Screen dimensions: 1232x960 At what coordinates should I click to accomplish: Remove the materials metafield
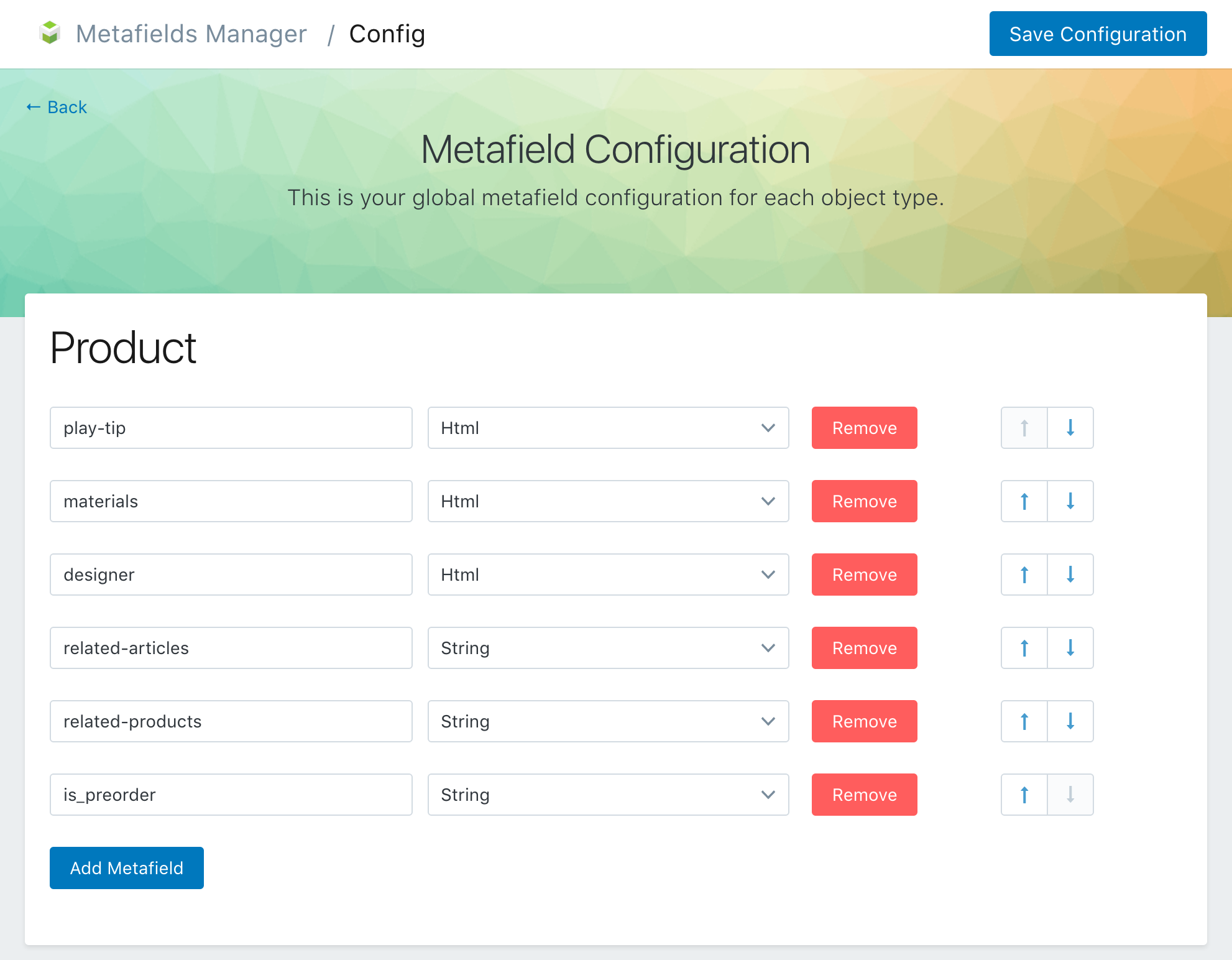(x=864, y=501)
